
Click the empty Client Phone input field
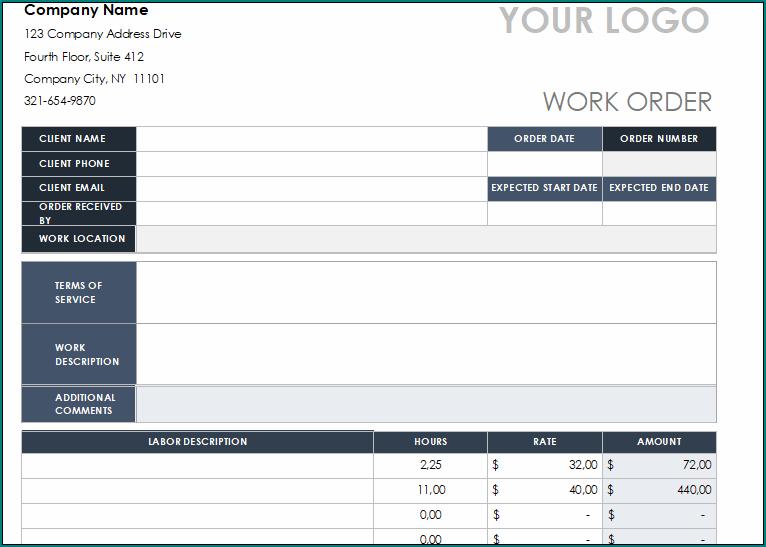tap(312, 164)
